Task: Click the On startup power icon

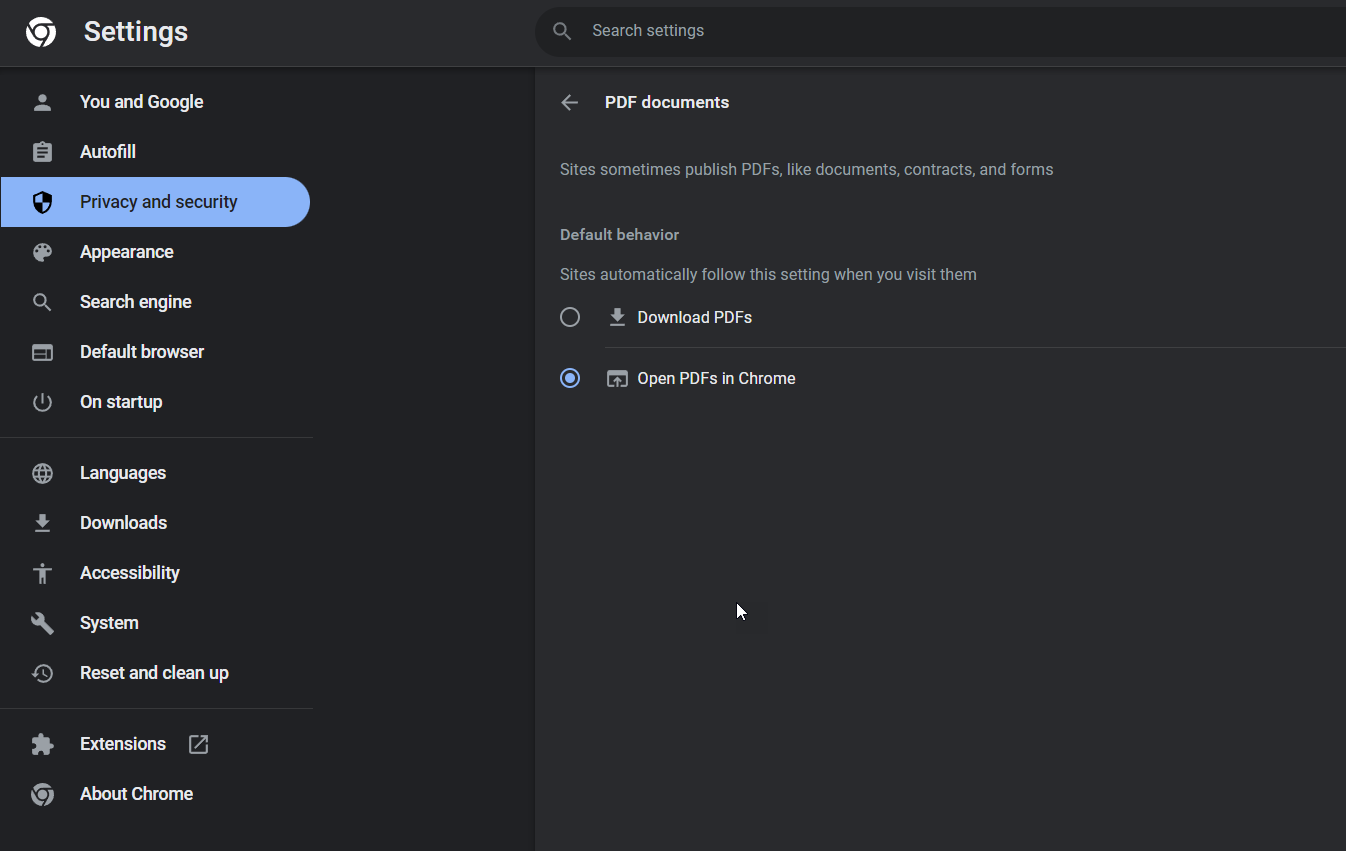Action: point(42,402)
